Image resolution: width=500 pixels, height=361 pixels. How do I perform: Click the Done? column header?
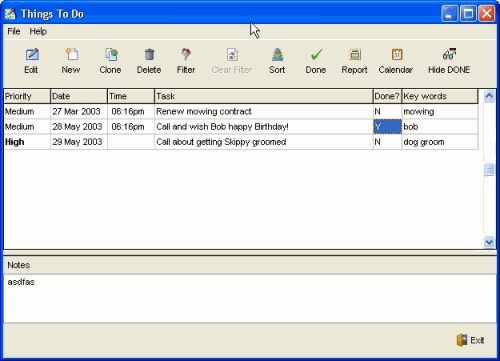387,96
